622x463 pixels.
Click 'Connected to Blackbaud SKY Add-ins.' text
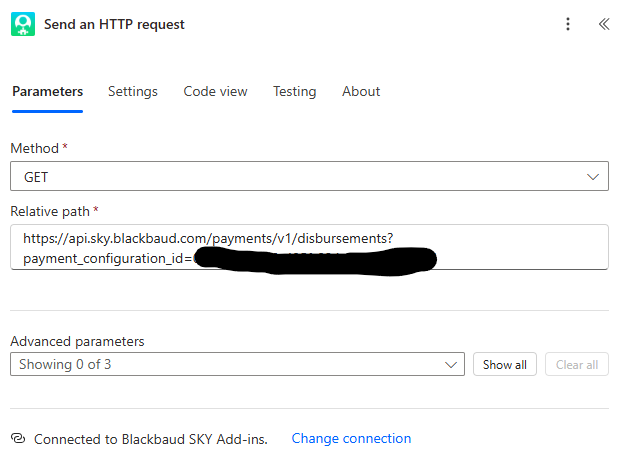tap(151, 439)
